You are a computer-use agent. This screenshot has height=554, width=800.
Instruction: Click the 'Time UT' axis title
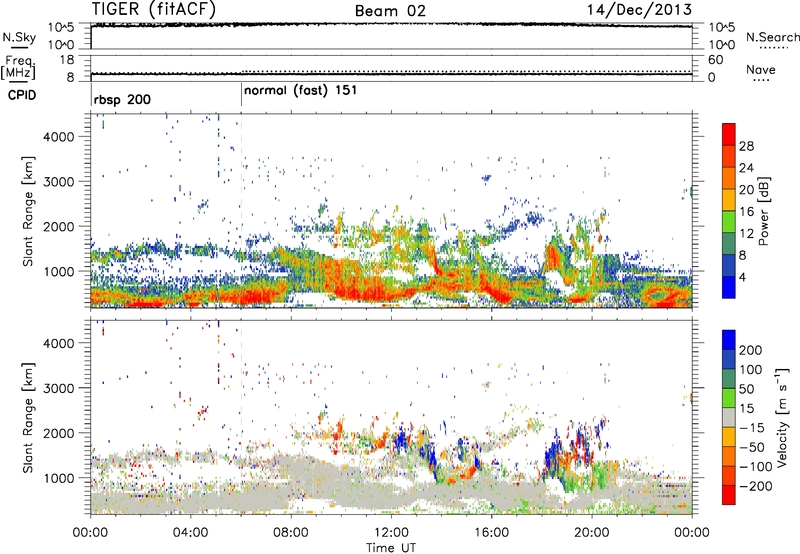(391, 548)
